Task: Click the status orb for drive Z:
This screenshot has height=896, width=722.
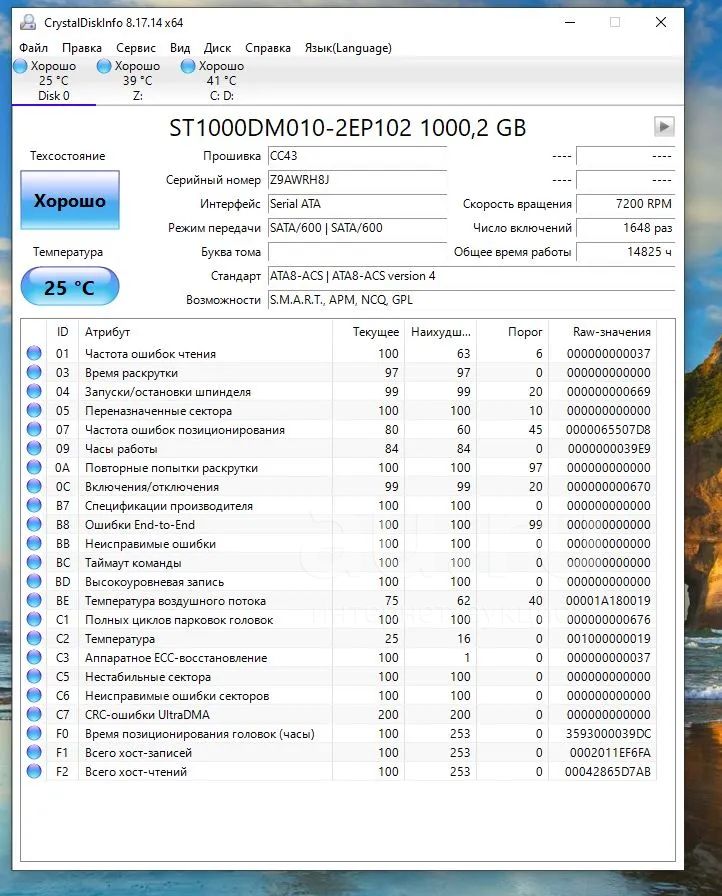Action: 104,66
